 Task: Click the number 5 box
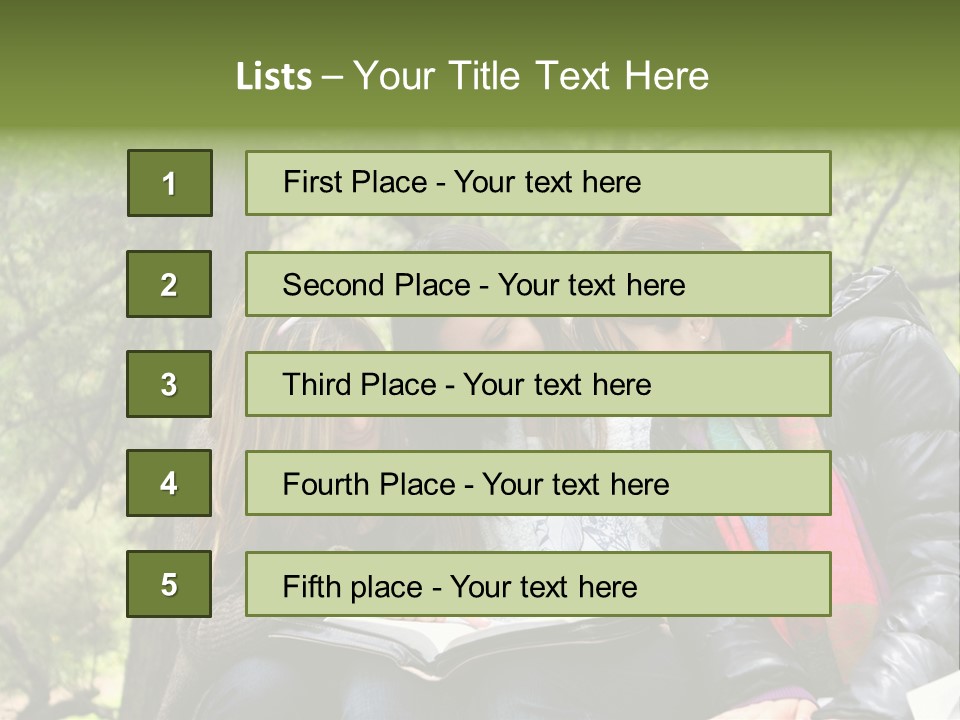click(169, 584)
